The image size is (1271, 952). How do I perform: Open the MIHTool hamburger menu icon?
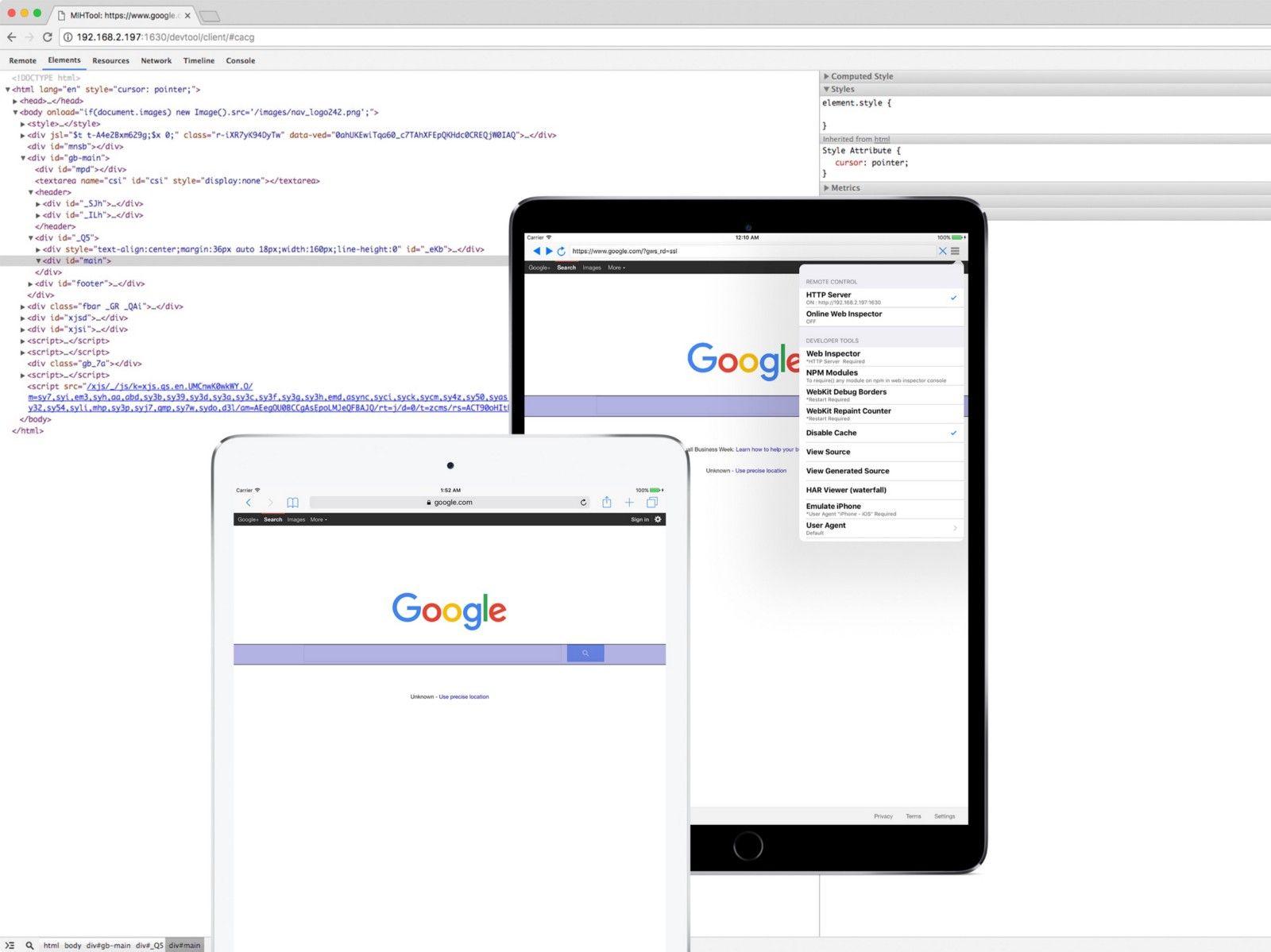tap(955, 251)
